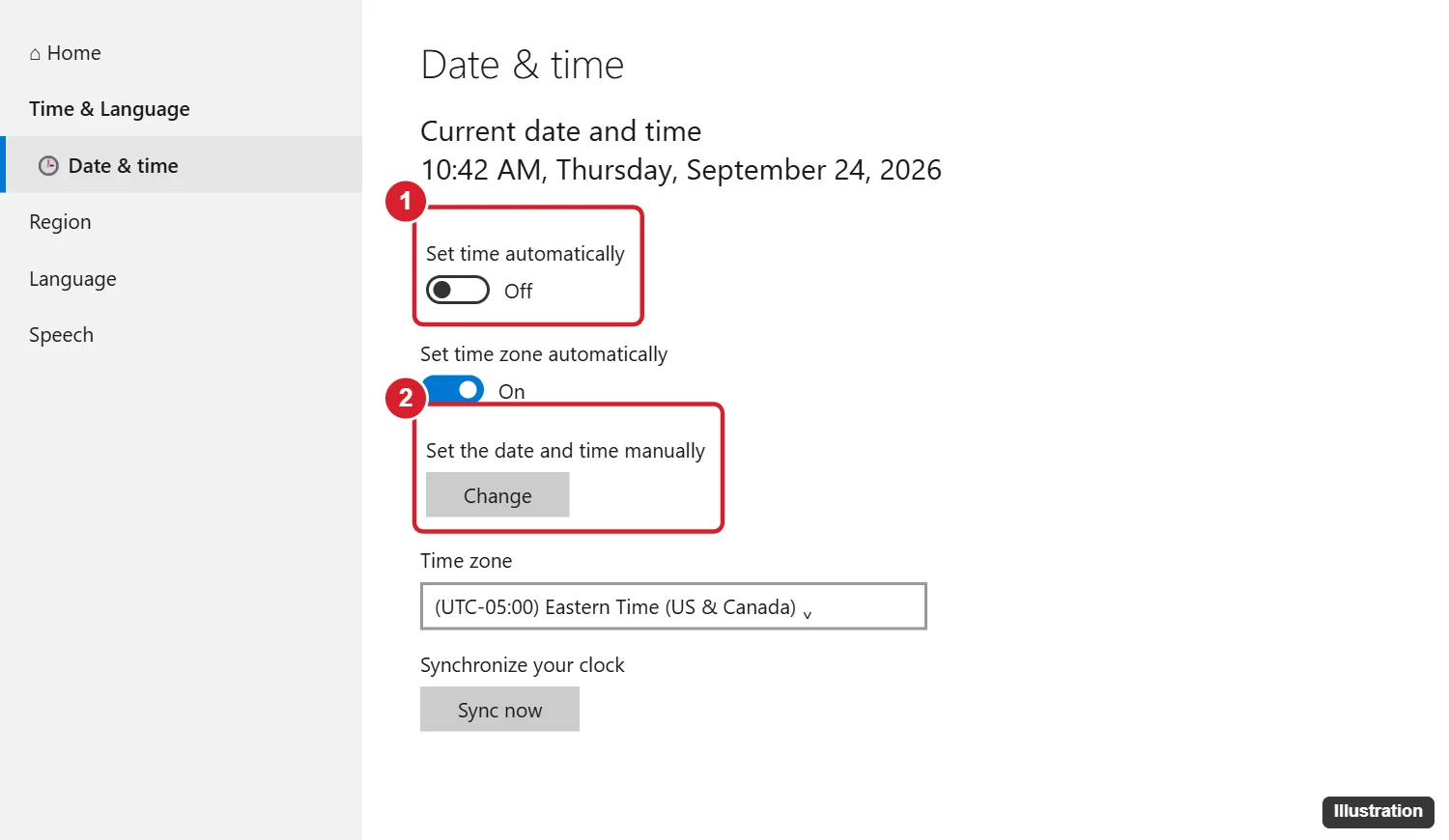
Task: Click the 'Off' status text beside toggle
Action: pos(518,291)
